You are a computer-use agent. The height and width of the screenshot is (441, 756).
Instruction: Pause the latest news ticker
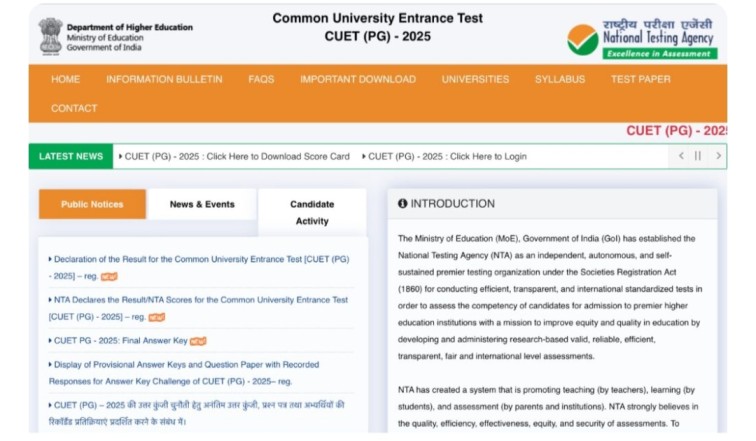(x=698, y=156)
